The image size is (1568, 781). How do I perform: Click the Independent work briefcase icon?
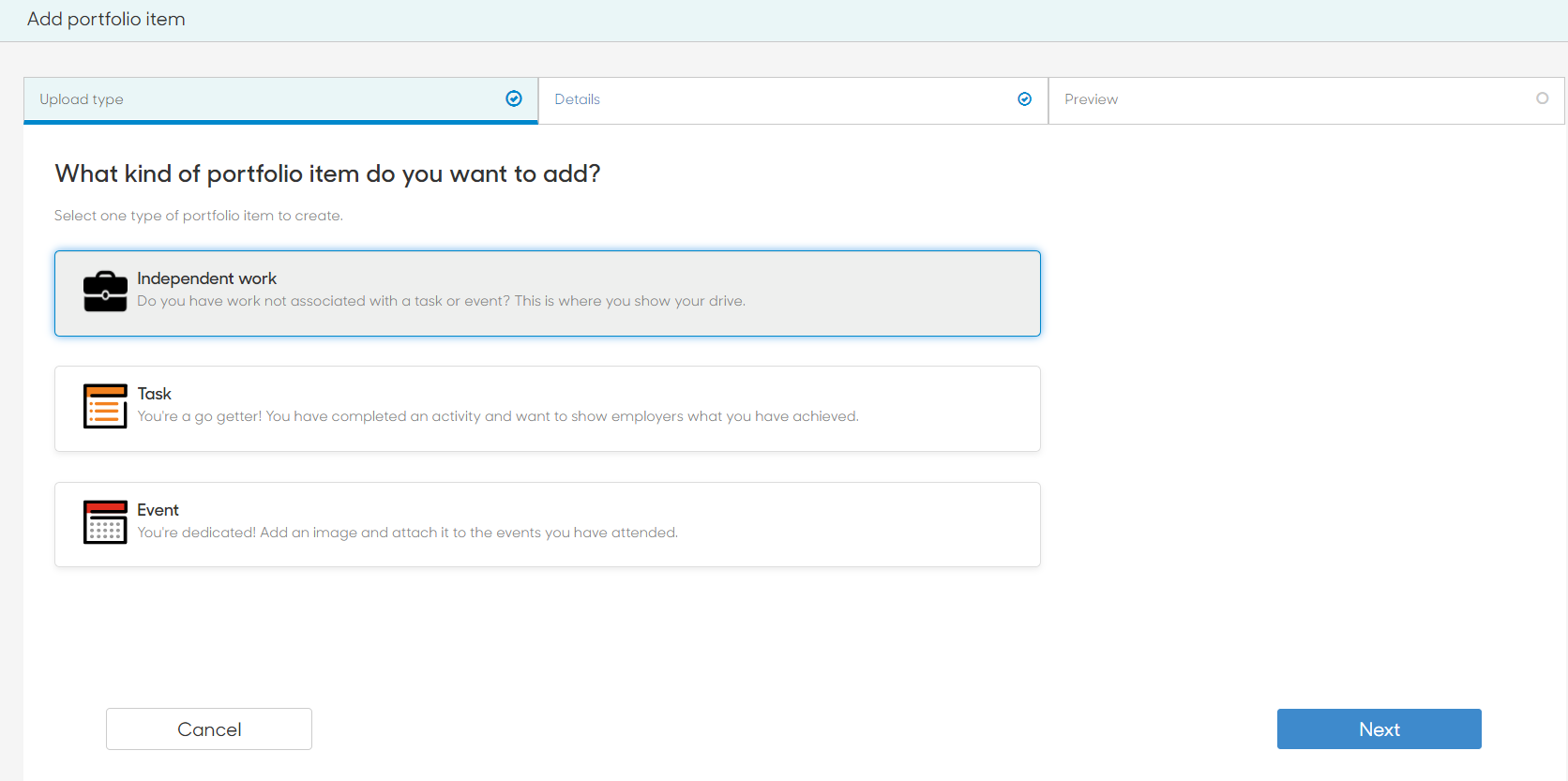[105, 292]
